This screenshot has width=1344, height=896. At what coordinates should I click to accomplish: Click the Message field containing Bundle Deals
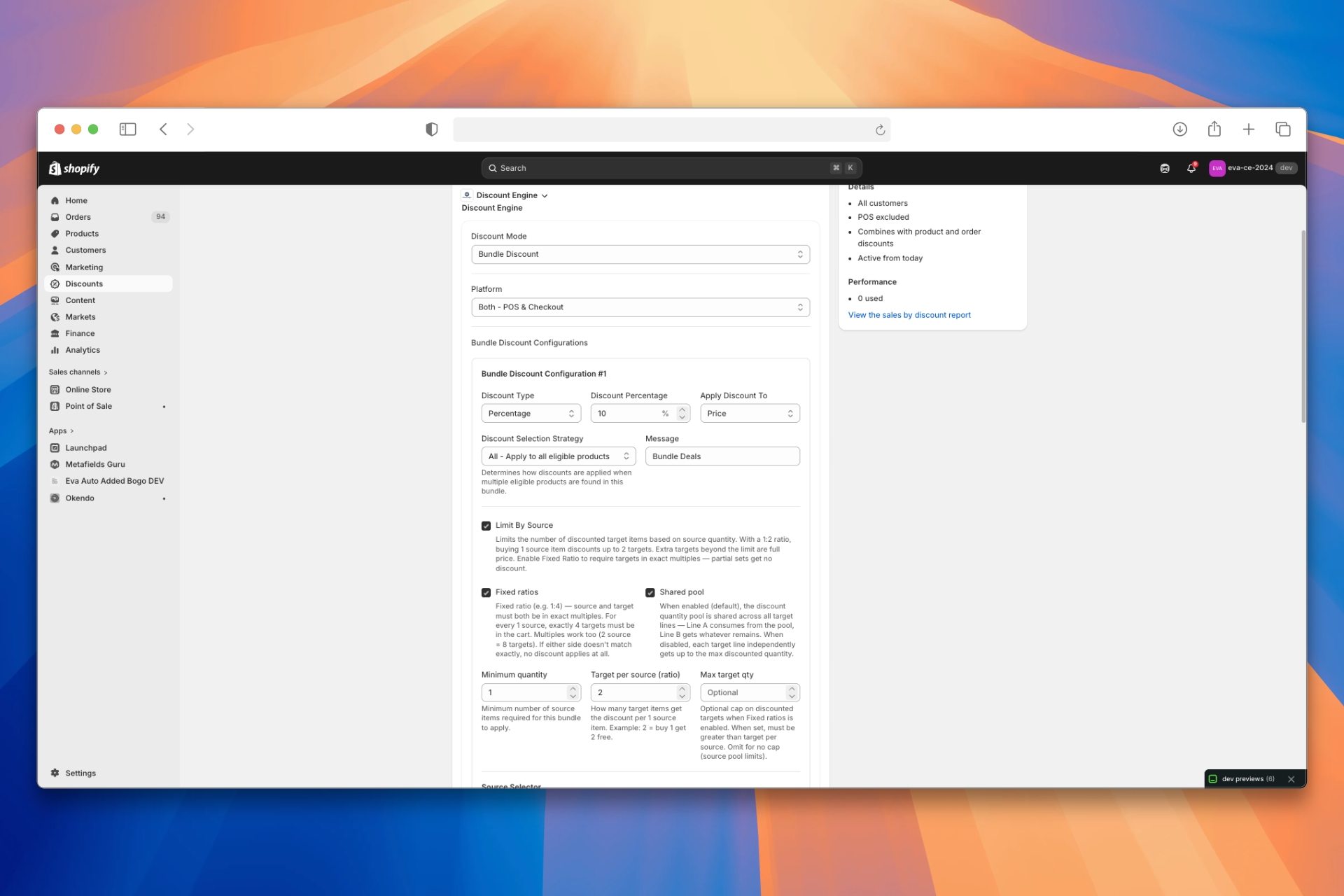[x=722, y=456]
